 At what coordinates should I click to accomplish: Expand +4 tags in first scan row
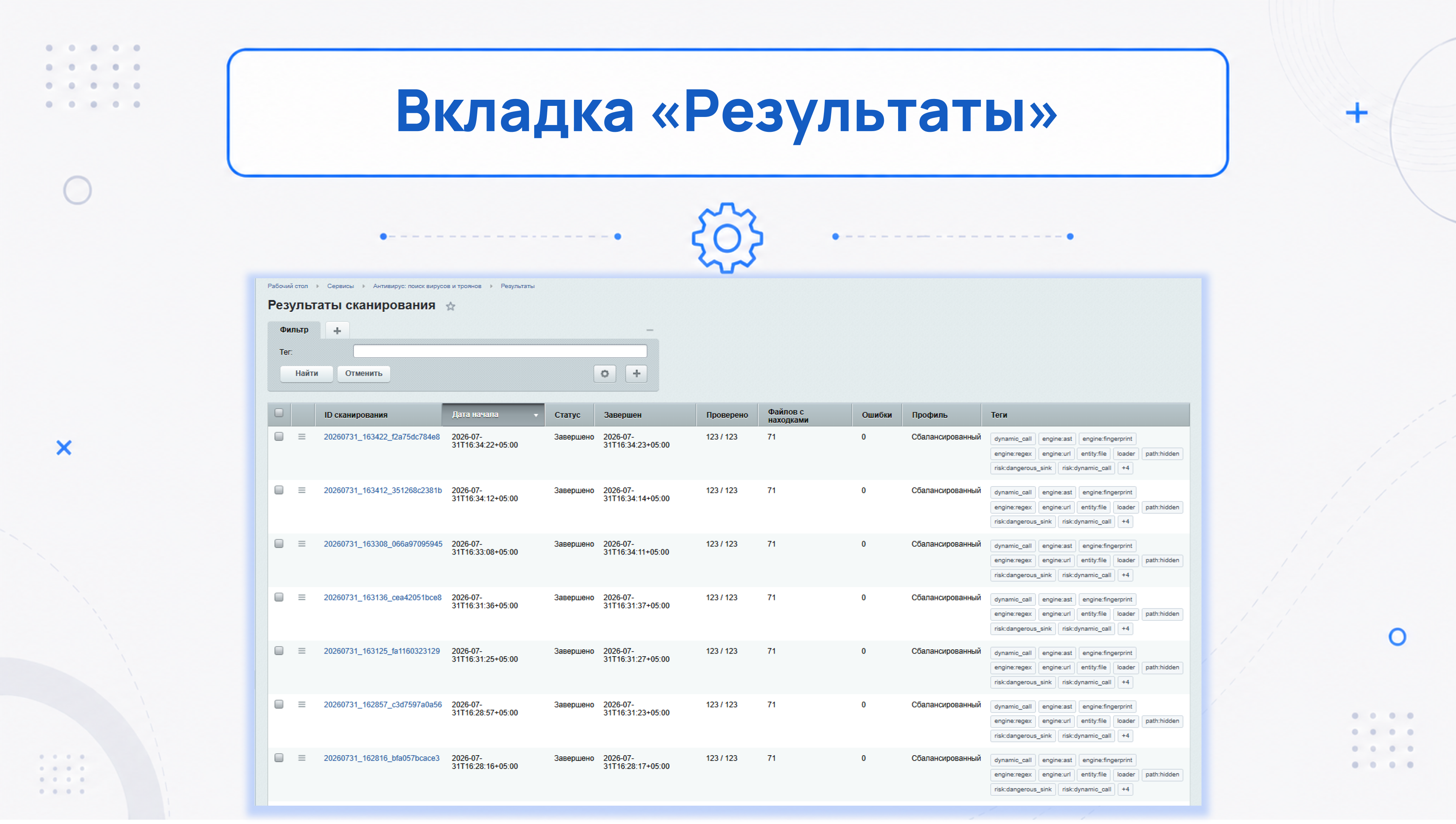pos(1125,469)
